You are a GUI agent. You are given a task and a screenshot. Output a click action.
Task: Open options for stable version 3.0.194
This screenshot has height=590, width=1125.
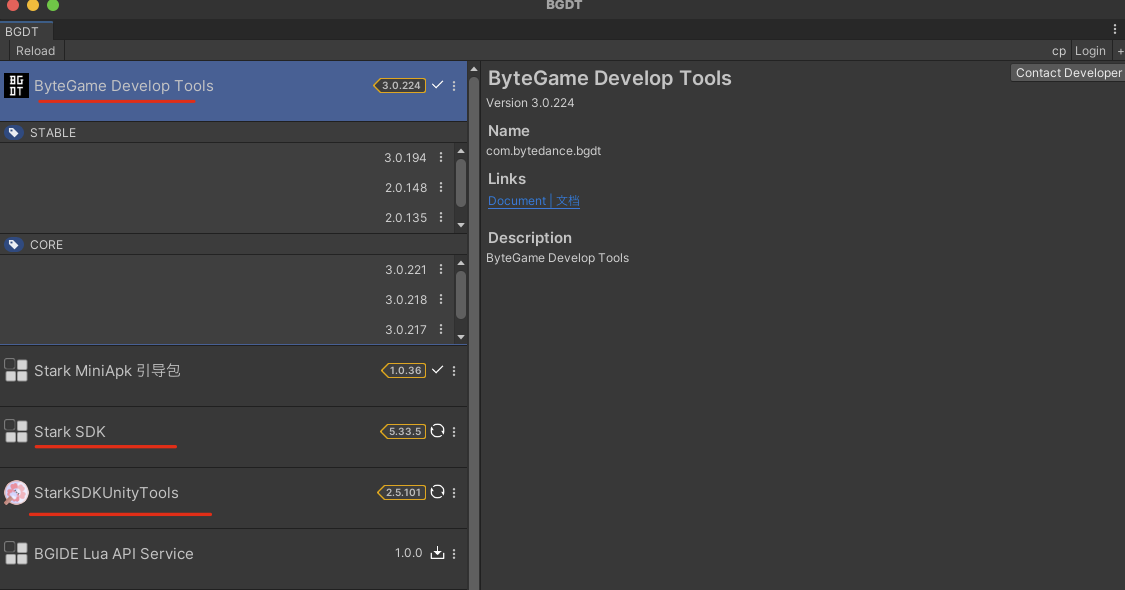coord(441,157)
